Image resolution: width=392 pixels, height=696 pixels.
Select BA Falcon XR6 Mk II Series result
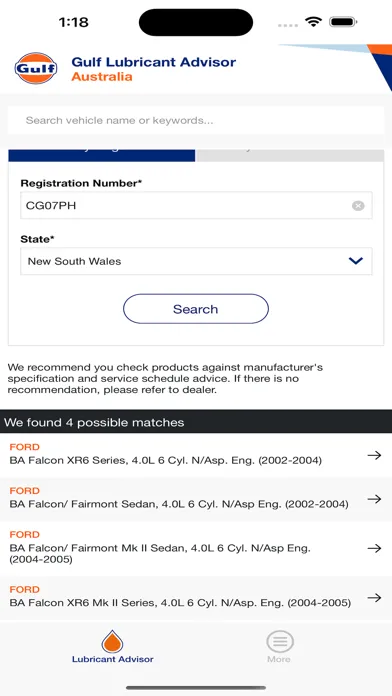coord(196,597)
